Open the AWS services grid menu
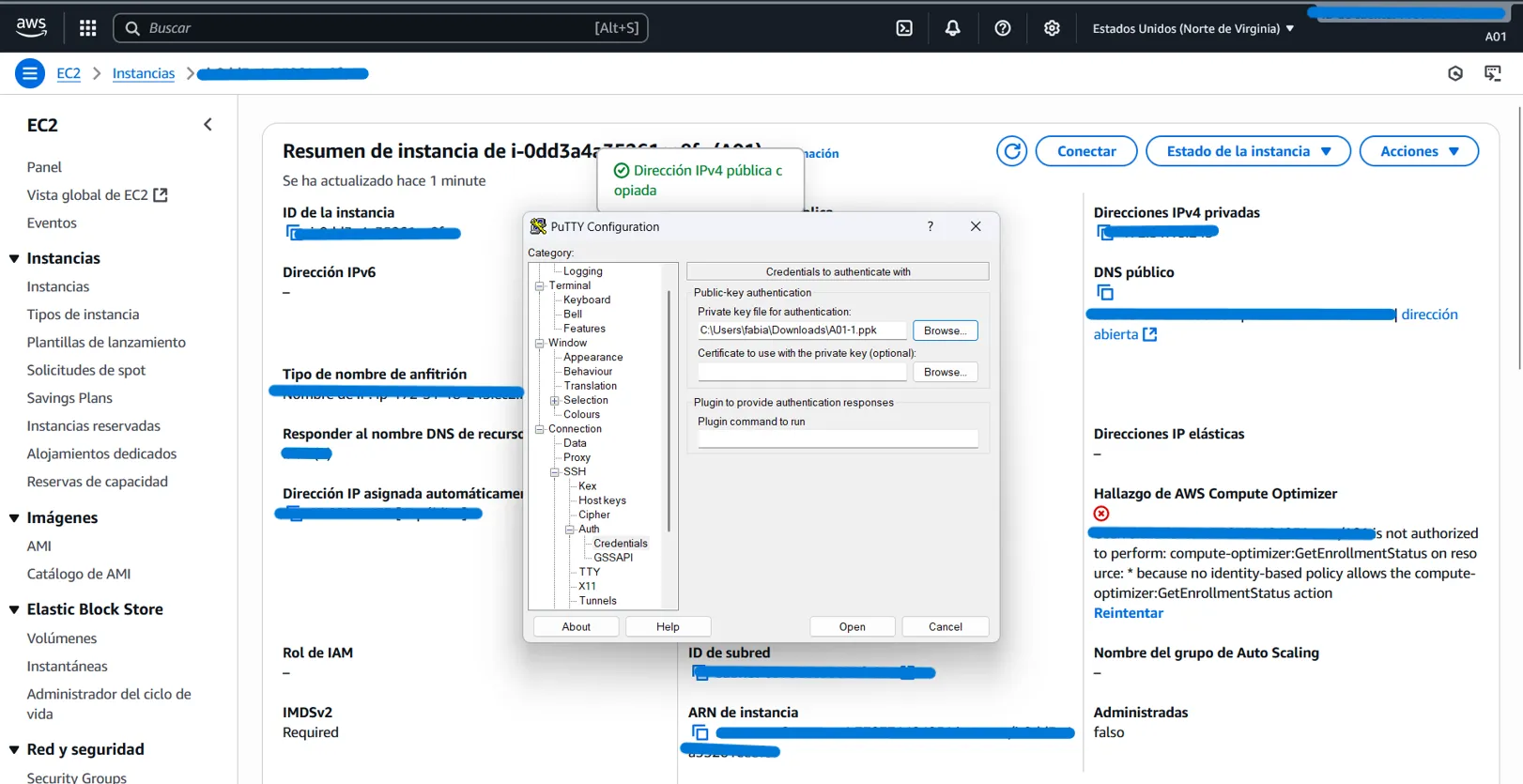 coord(87,28)
